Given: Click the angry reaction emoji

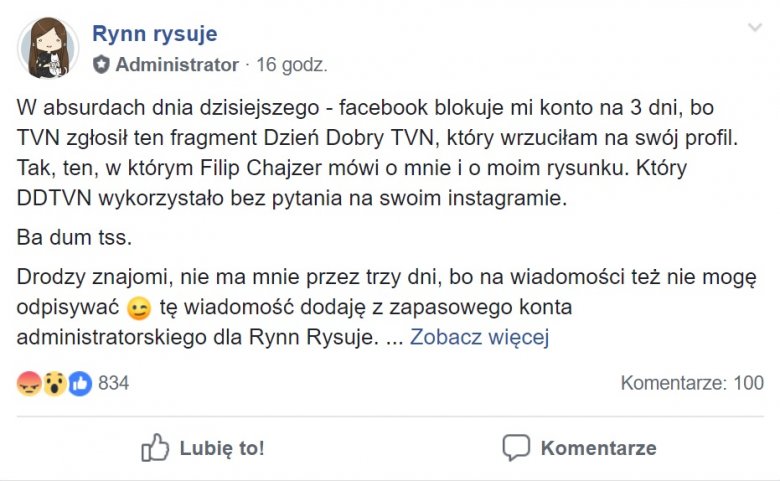Looking at the screenshot, I should click(x=29, y=383).
